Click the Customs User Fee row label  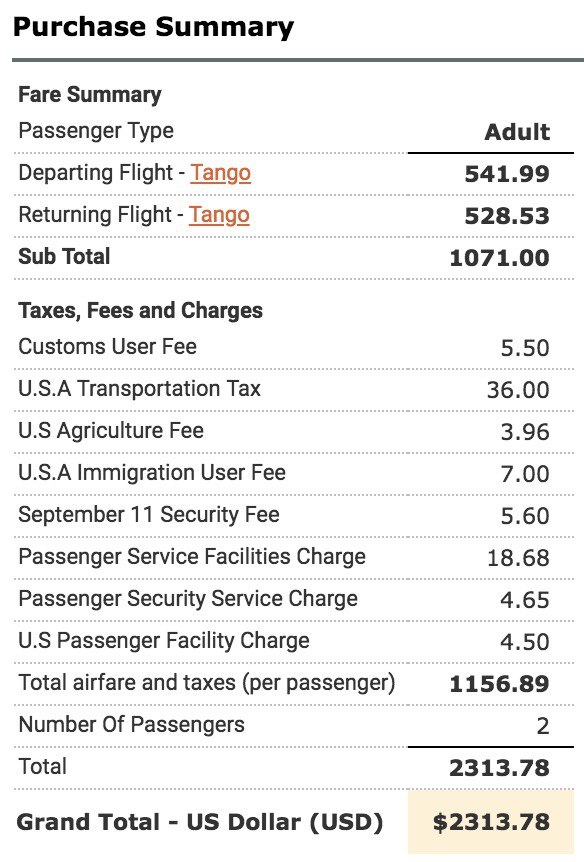click(x=107, y=346)
